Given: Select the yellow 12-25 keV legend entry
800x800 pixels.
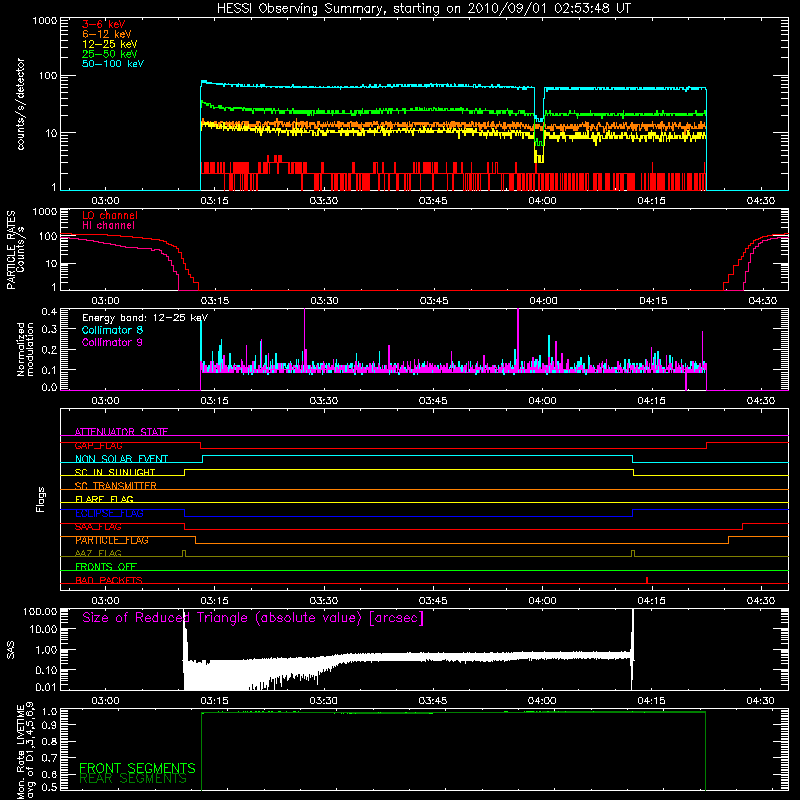Looking at the screenshot, I should pos(109,44).
